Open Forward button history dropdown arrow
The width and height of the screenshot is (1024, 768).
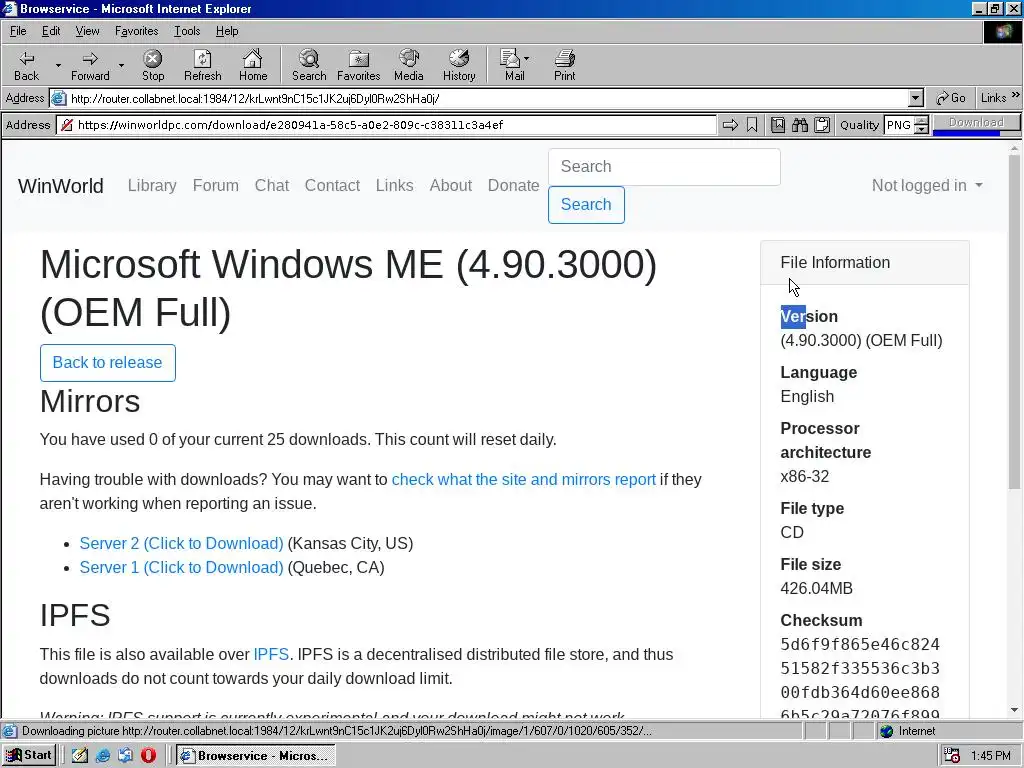click(x=121, y=65)
